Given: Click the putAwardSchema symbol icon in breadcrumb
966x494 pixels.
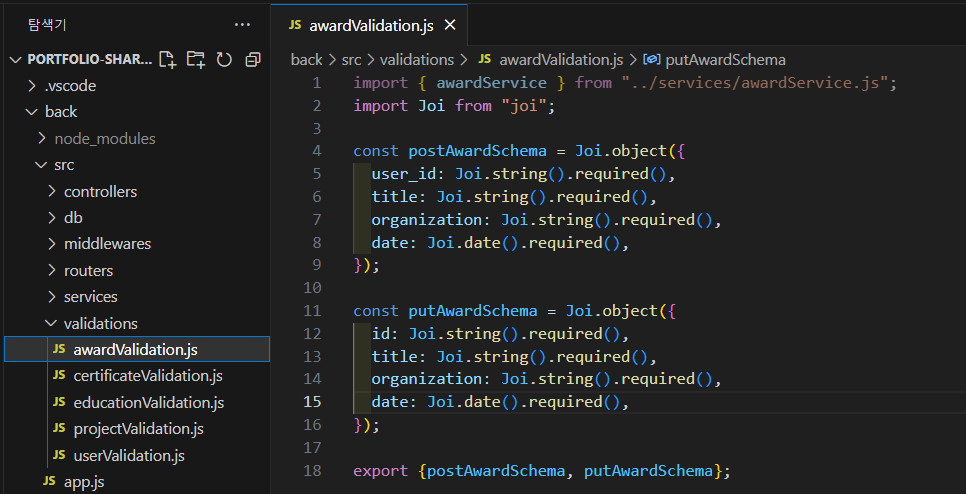Looking at the screenshot, I should (652, 60).
